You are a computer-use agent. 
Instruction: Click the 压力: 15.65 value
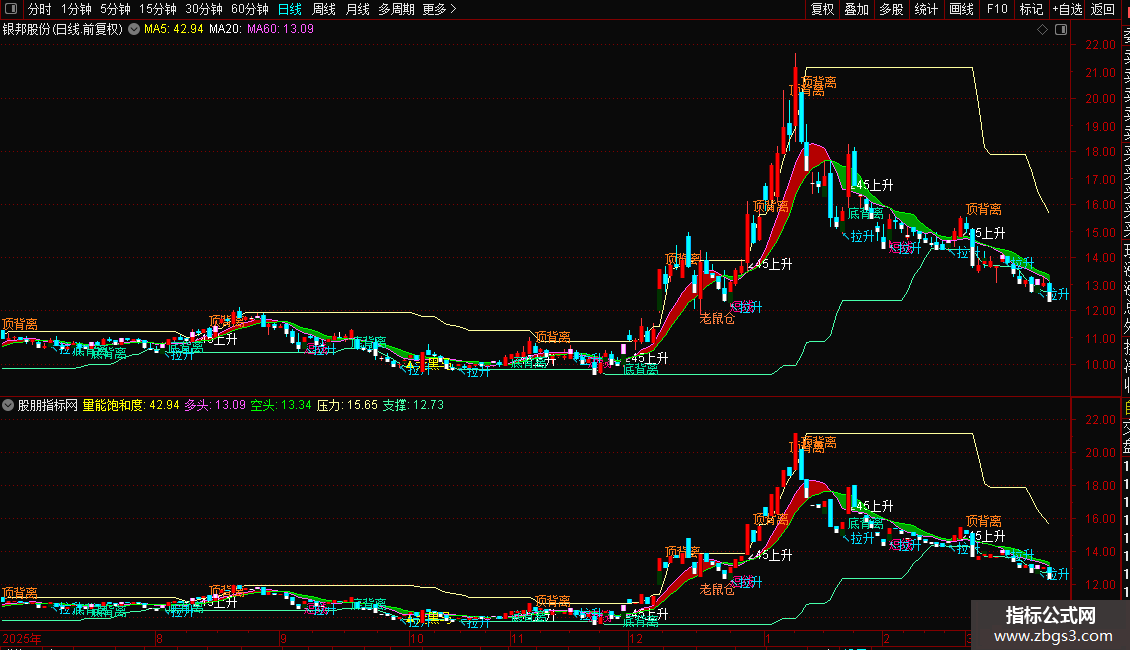347,405
